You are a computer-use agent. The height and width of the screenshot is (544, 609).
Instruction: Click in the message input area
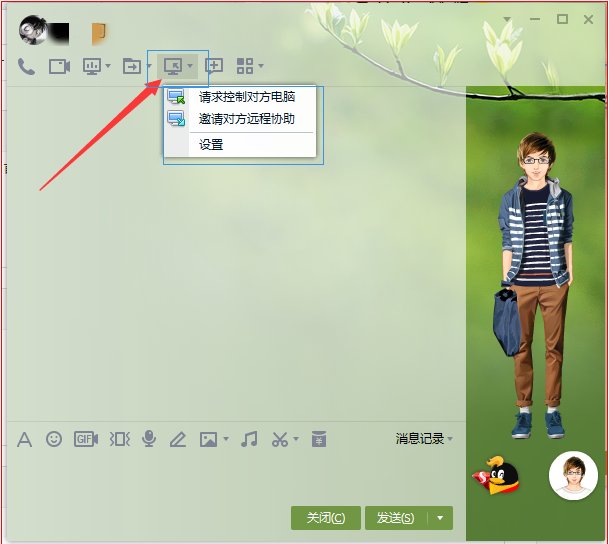pyautogui.click(x=236, y=478)
